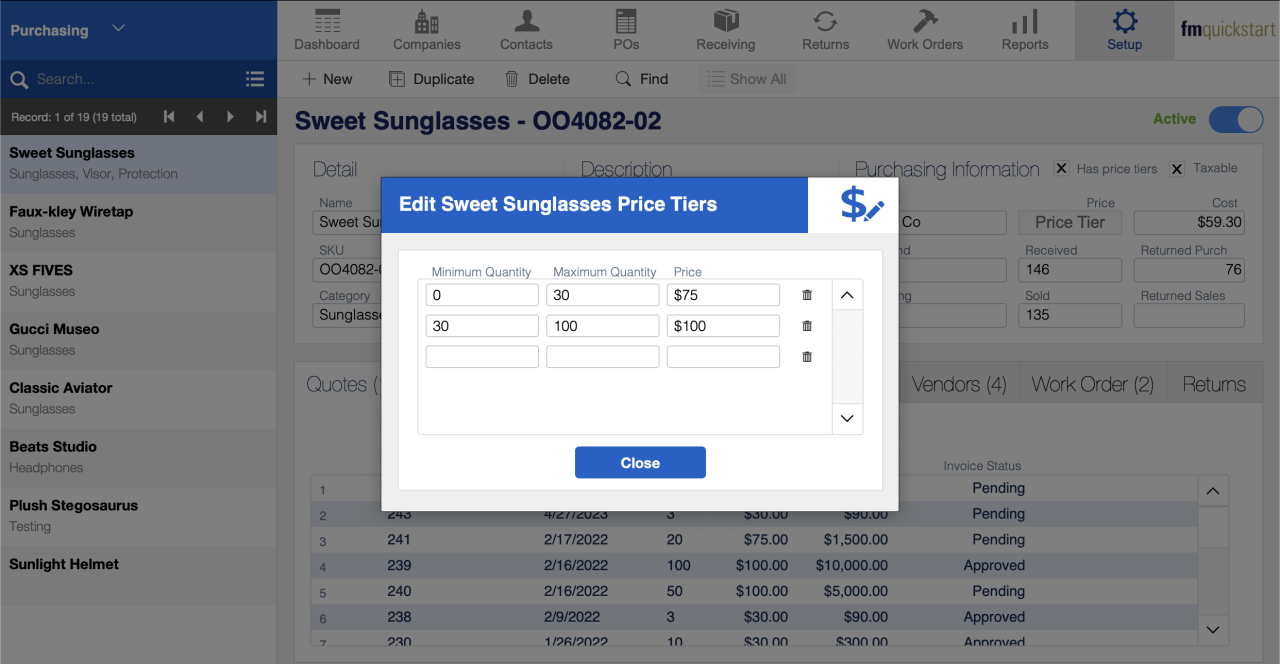Viewport: 1280px width, 664px height.
Task: Go to the next record
Action: (230, 117)
